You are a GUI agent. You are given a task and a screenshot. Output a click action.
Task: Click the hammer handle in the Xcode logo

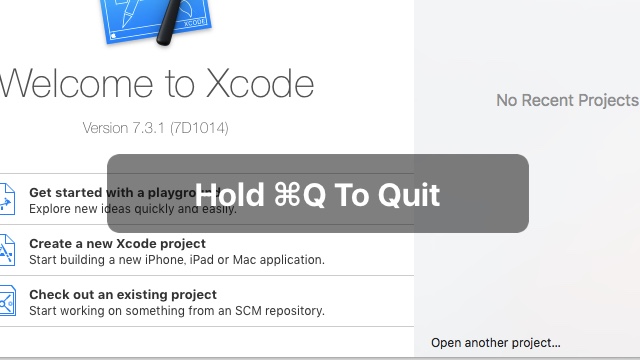coord(170,22)
